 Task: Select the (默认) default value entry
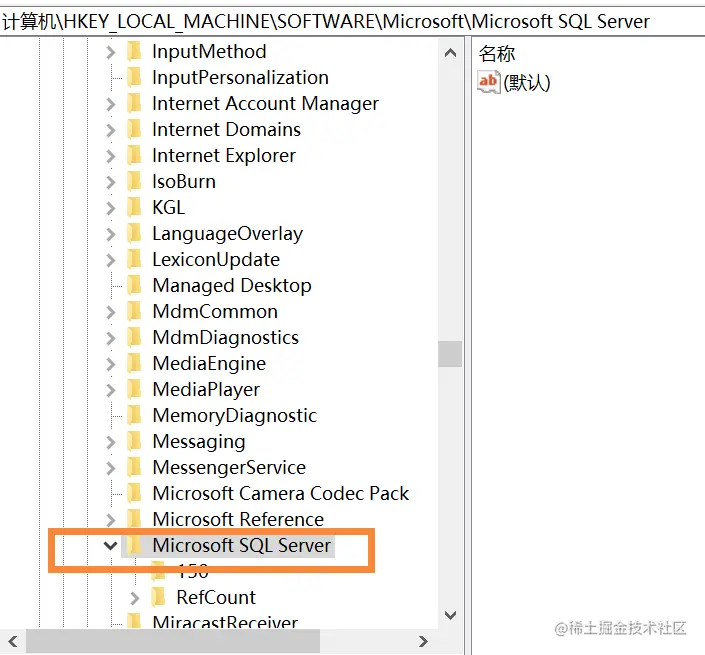point(527,83)
